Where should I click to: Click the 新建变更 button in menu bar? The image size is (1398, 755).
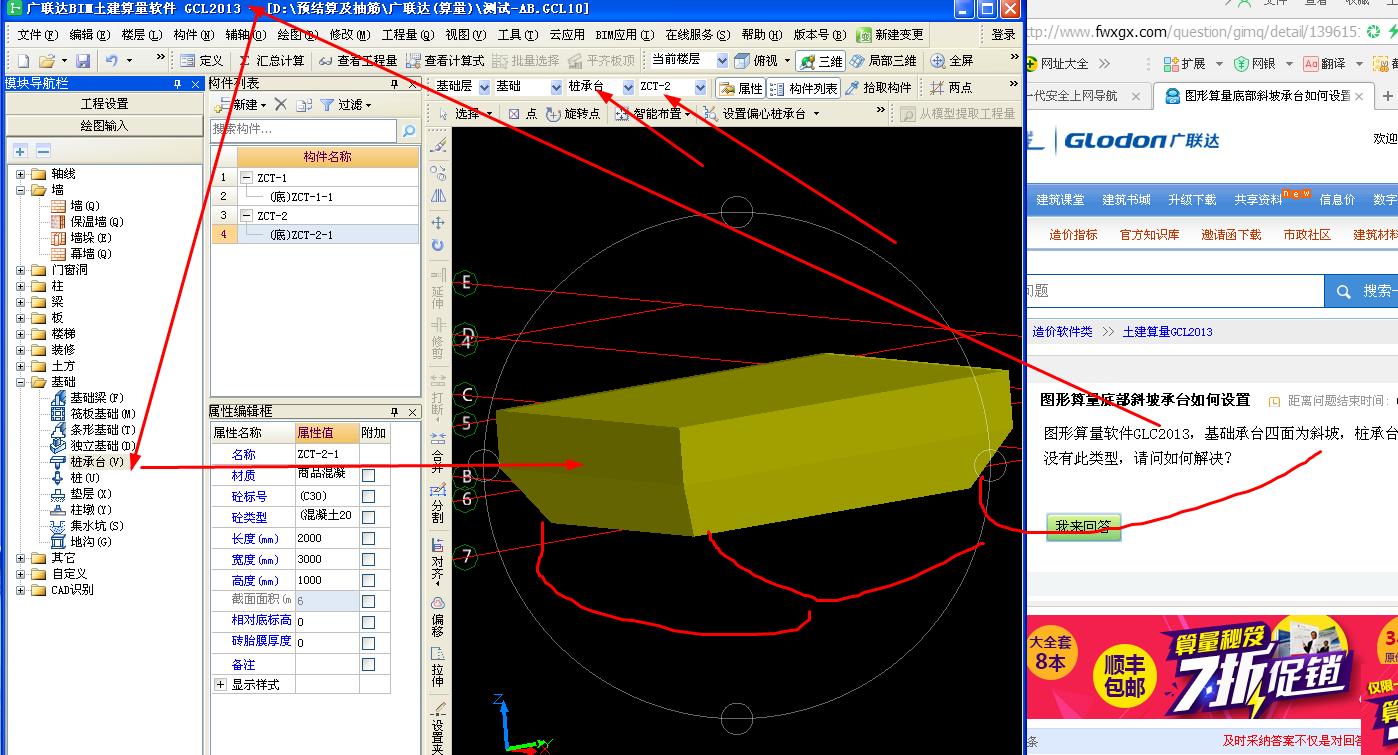pos(890,35)
